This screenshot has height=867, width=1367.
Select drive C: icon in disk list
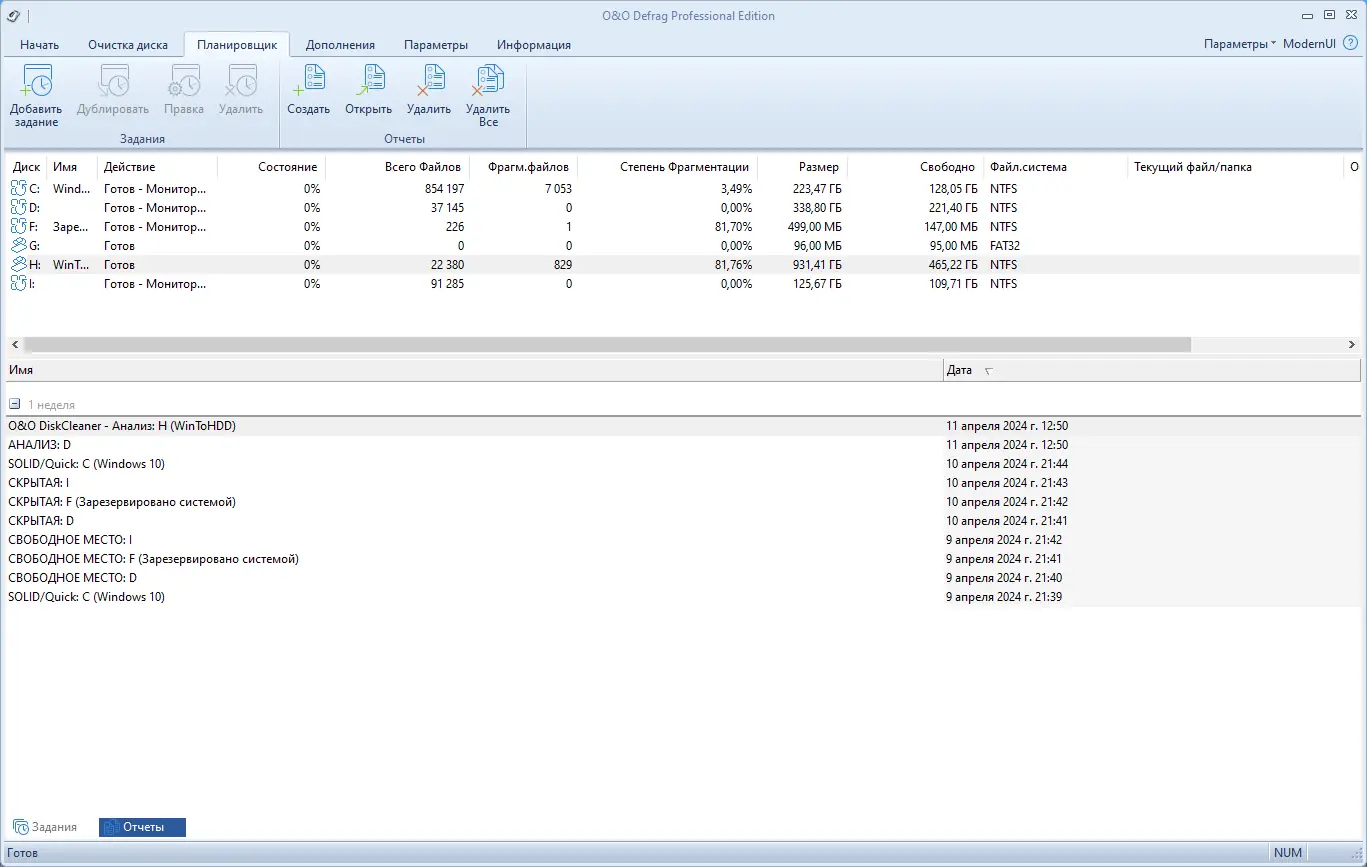click(19, 189)
